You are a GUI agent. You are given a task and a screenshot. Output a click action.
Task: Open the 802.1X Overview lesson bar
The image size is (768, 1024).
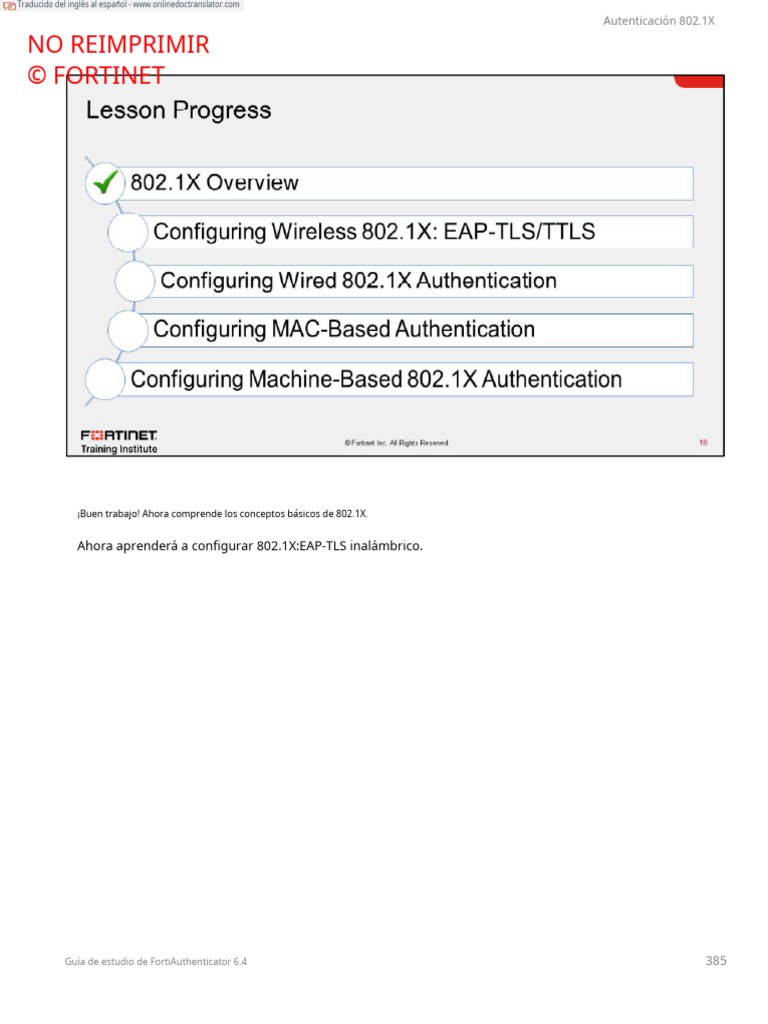coord(405,184)
